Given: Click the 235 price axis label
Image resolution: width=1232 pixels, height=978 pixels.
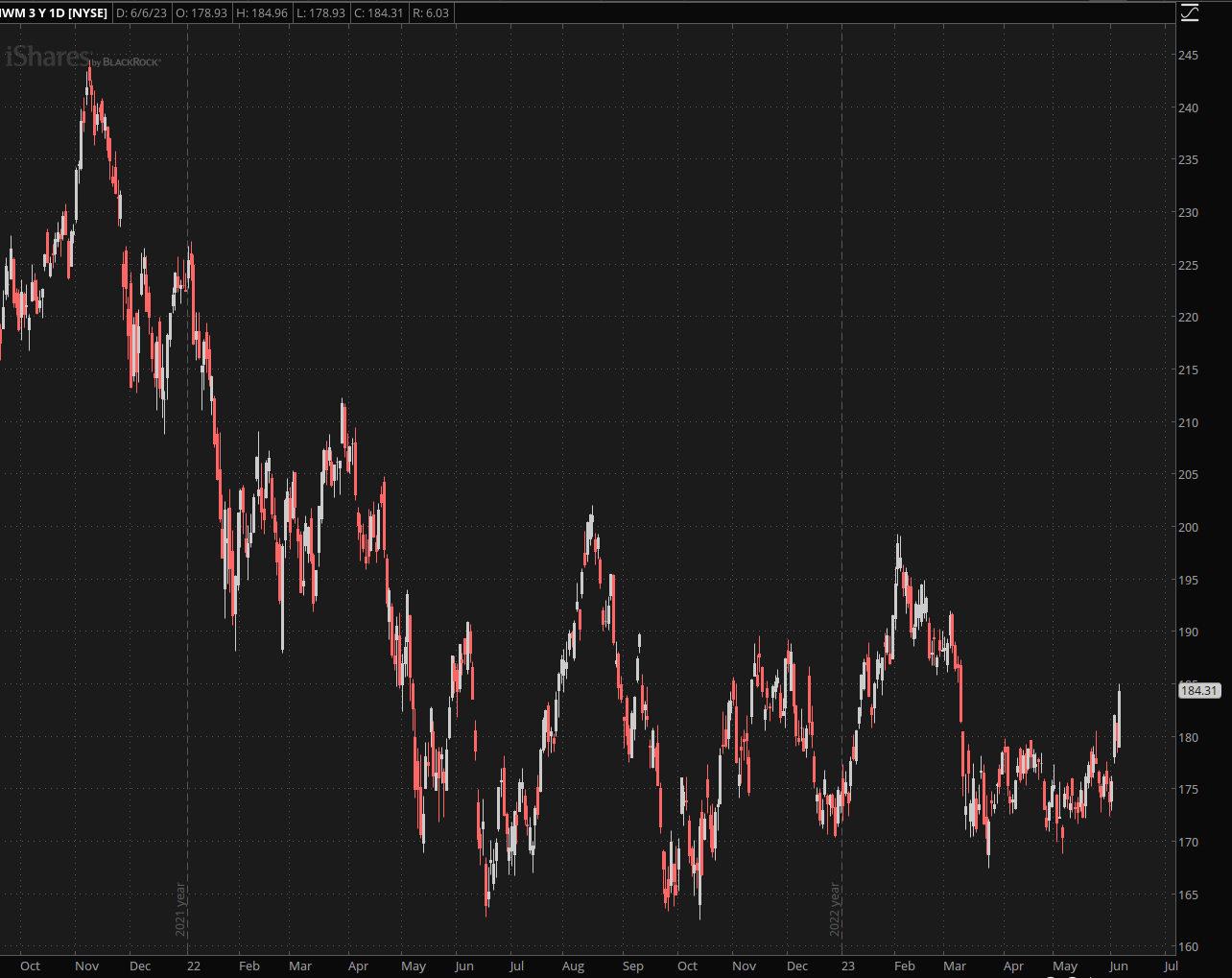Looking at the screenshot, I should (1188, 160).
